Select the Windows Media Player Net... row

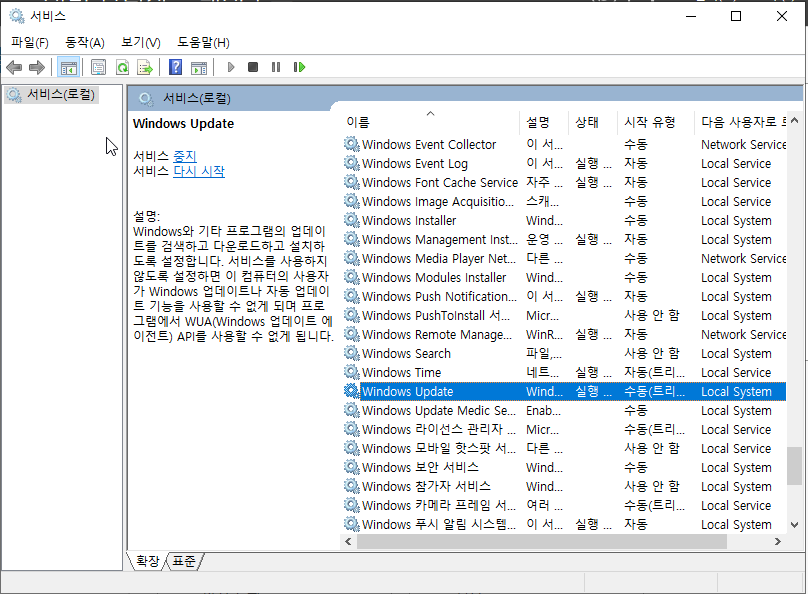click(x=564, y=258)
